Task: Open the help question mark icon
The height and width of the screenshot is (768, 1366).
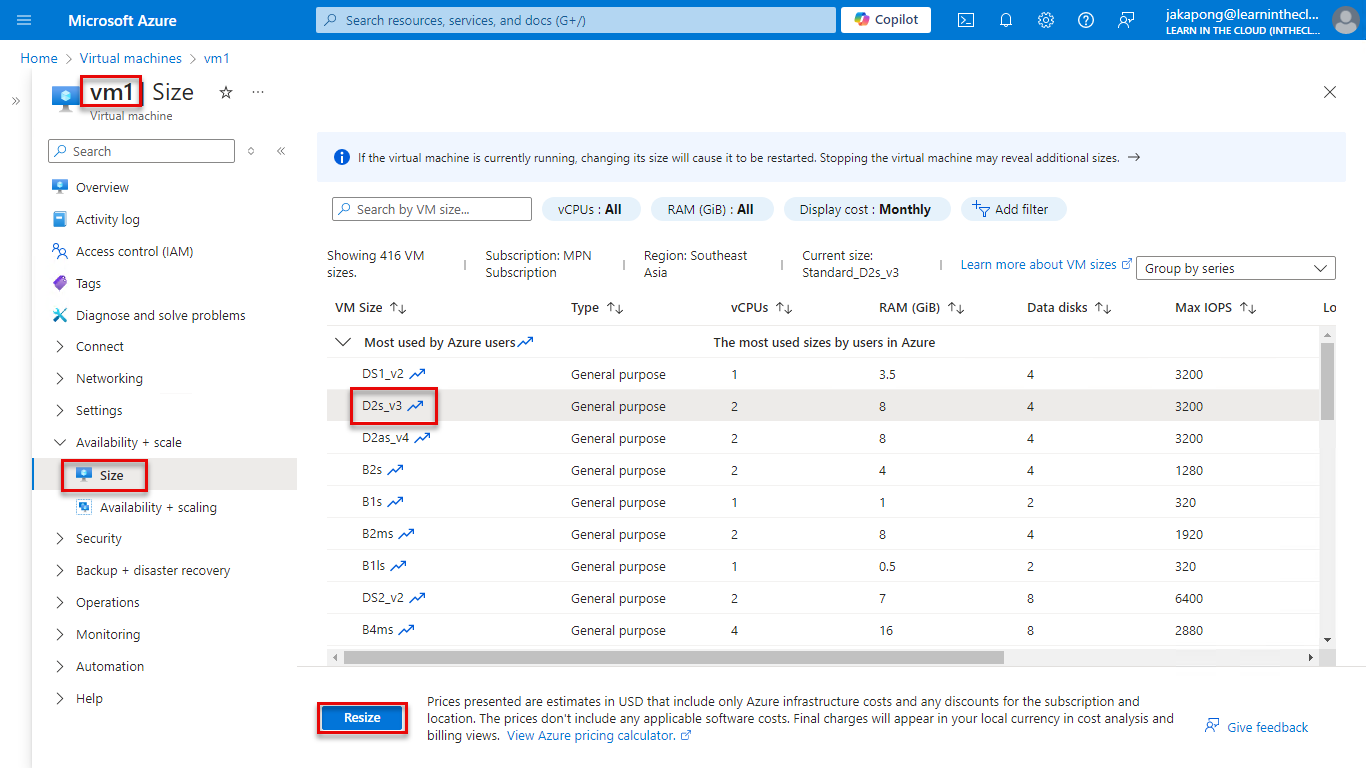Action: [x=1086, y=20]
